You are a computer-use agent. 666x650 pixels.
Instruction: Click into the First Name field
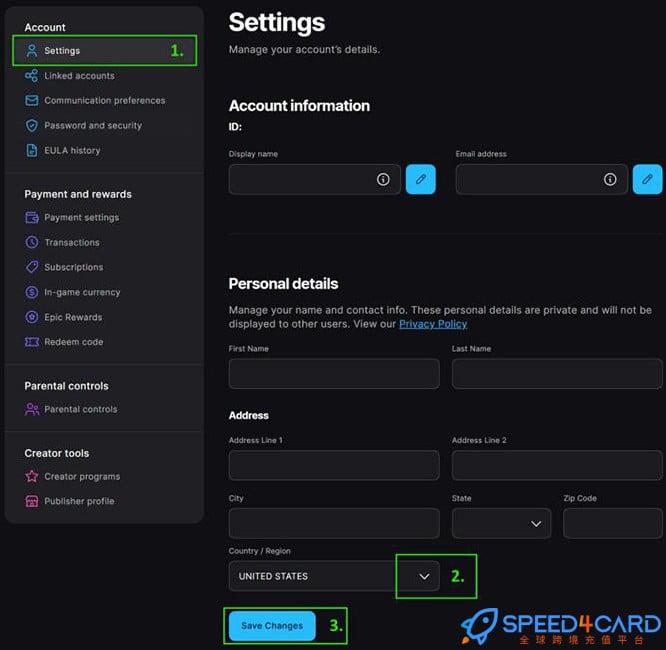[334, 374]
